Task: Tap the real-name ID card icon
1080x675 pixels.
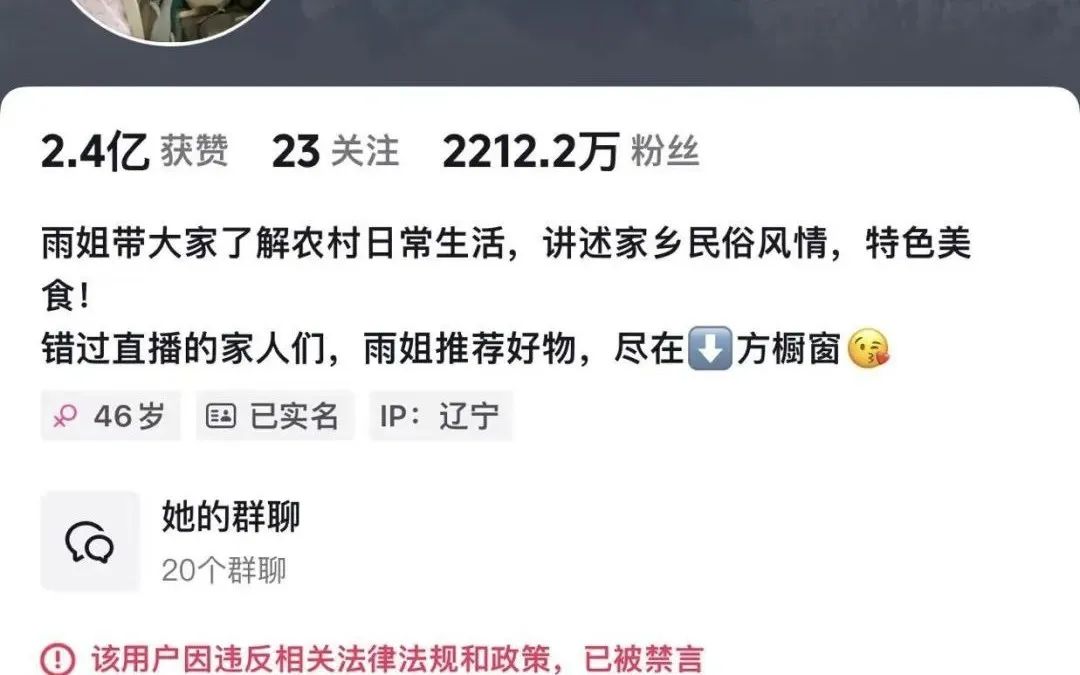Action: click(x=221, y=416)
